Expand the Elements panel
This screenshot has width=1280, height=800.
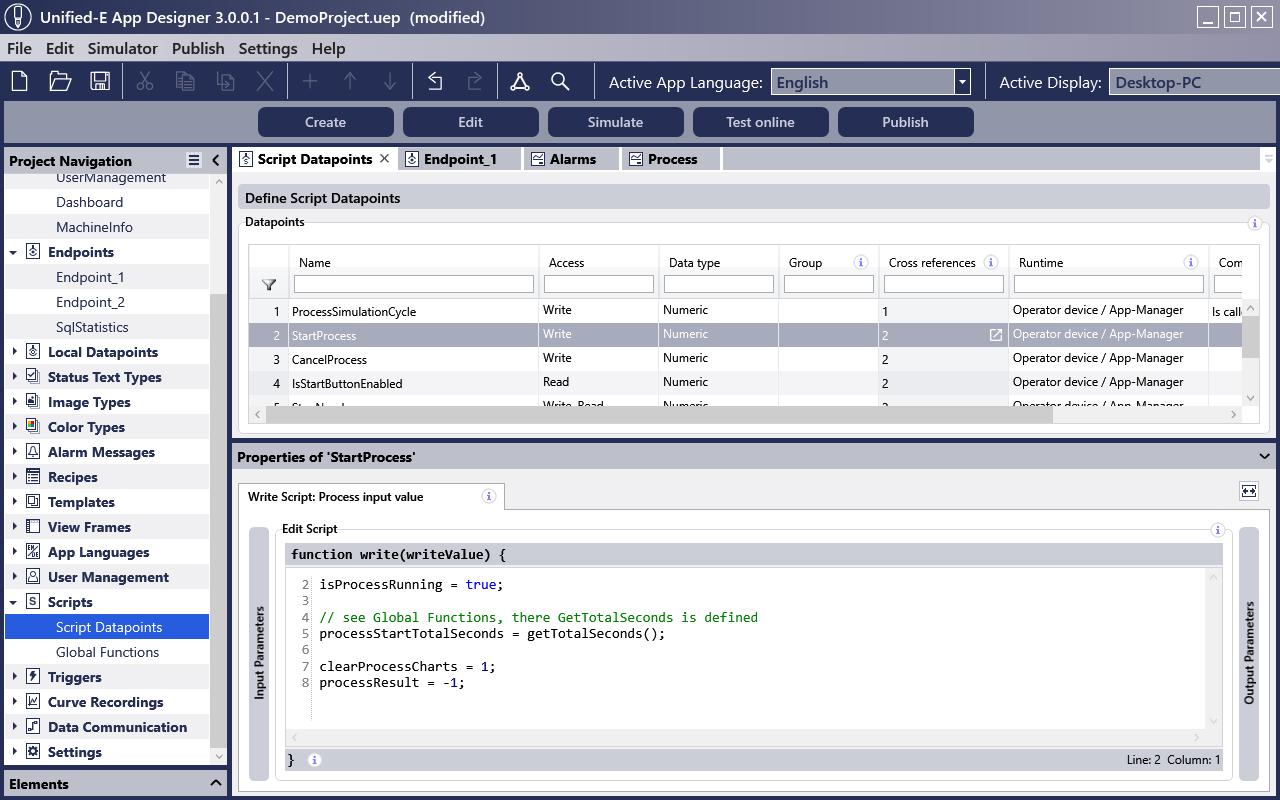click(215, 784)
